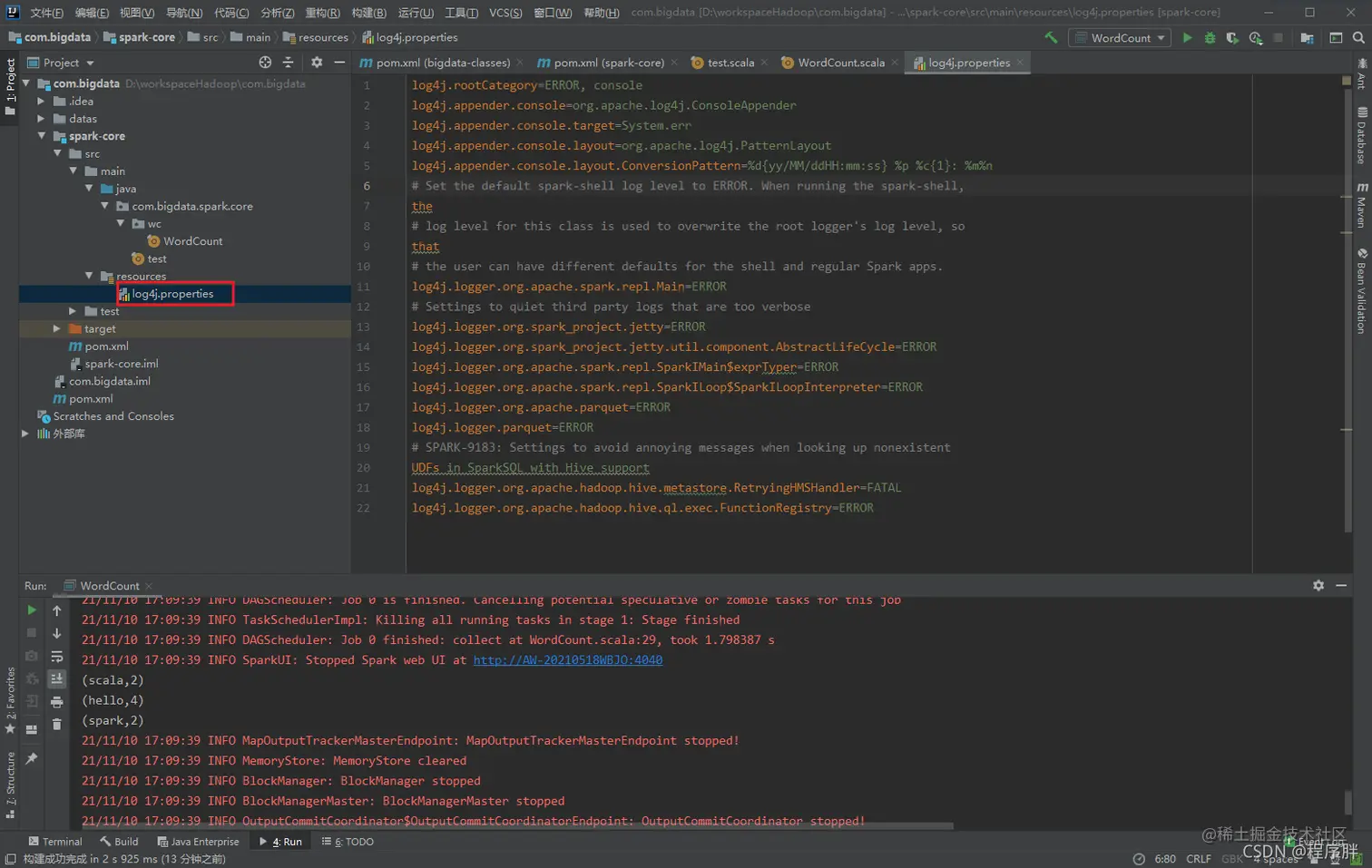Switch to the WordCount.scala editor tab
This screenshot has width=1372, height=868.
pyautogui.click(x=840, y=63)
